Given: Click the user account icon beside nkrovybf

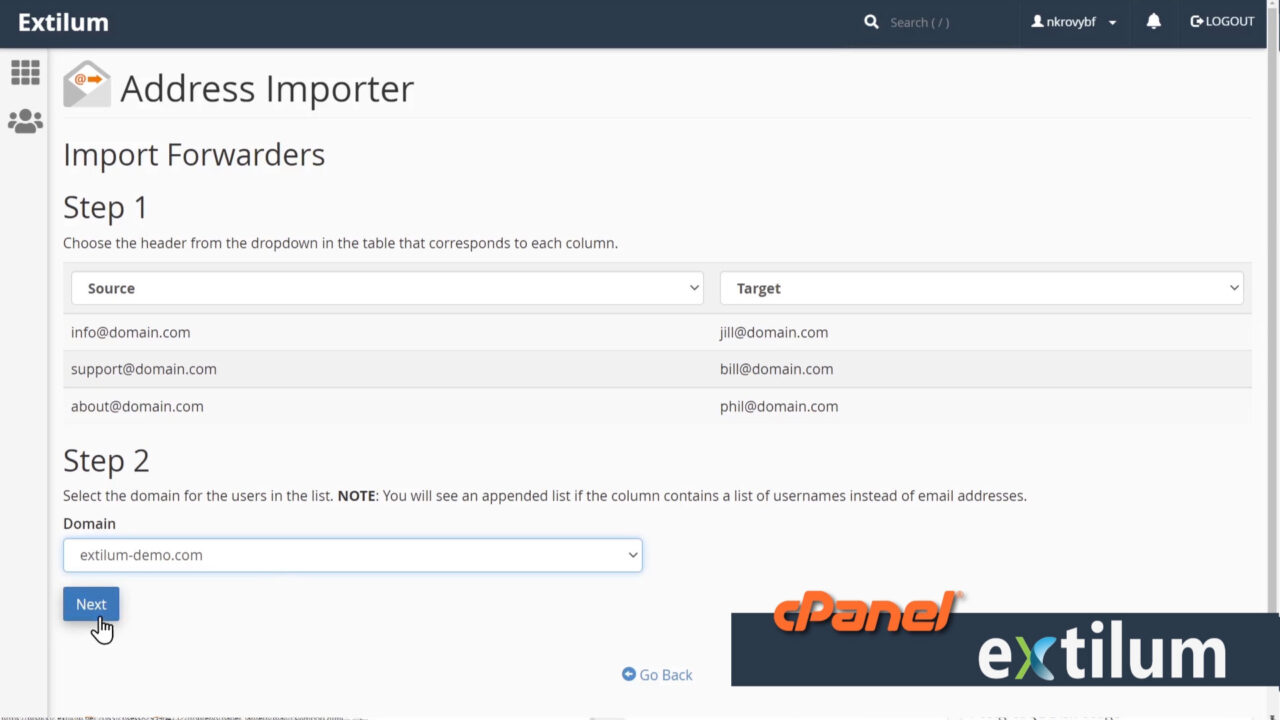Looking at the screenshot, I should [1038, 21].
